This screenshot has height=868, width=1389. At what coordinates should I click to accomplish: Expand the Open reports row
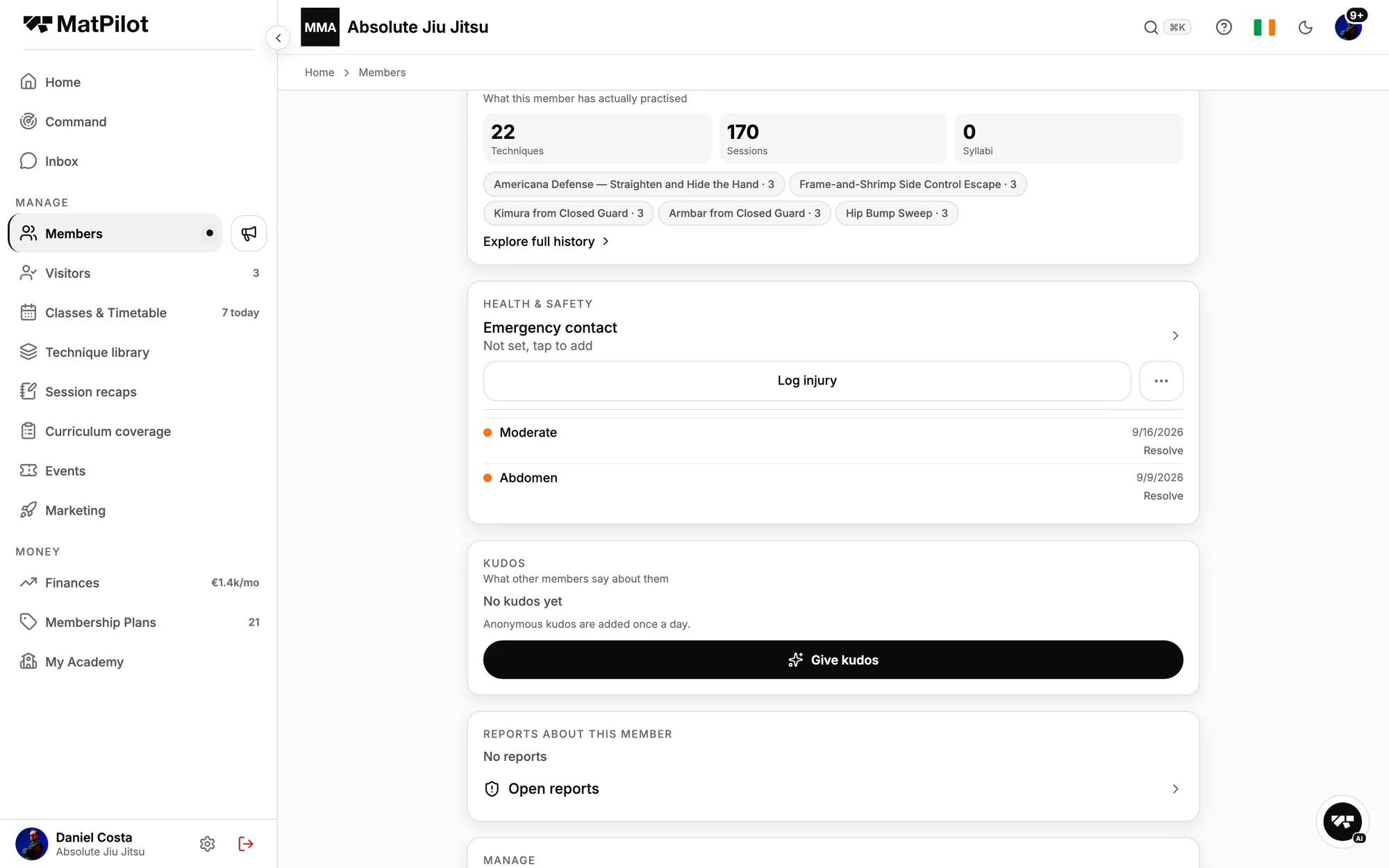(x=833, y=789)
